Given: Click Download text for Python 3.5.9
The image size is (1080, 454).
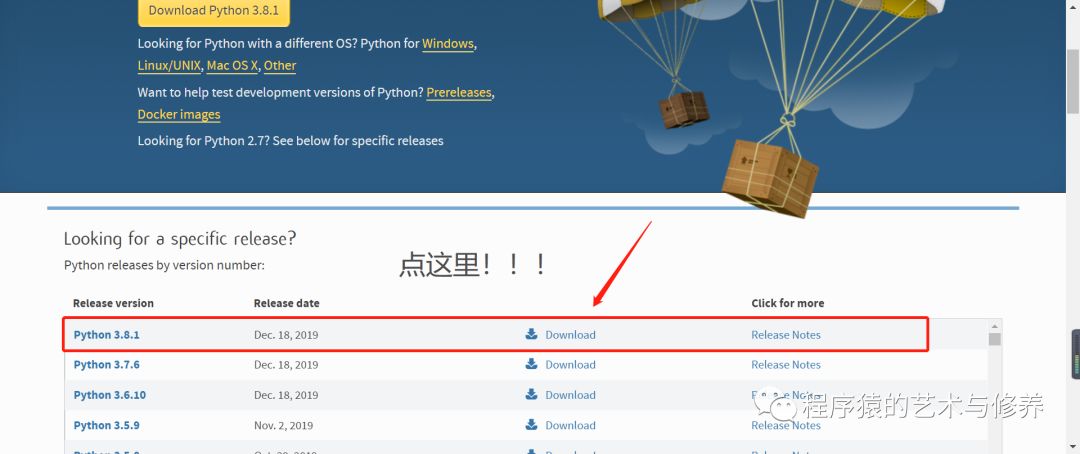Looking at the screenshot, I should 570,425.
